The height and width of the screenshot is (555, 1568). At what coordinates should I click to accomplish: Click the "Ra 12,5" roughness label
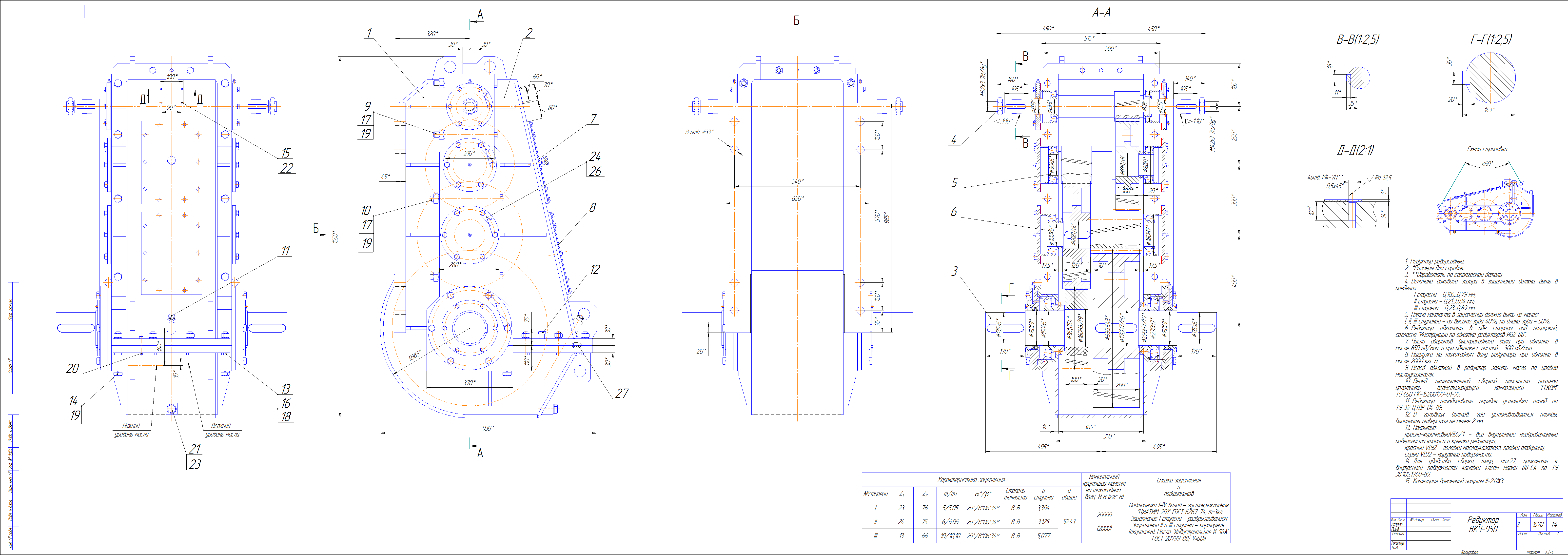tap(1384, 178)
